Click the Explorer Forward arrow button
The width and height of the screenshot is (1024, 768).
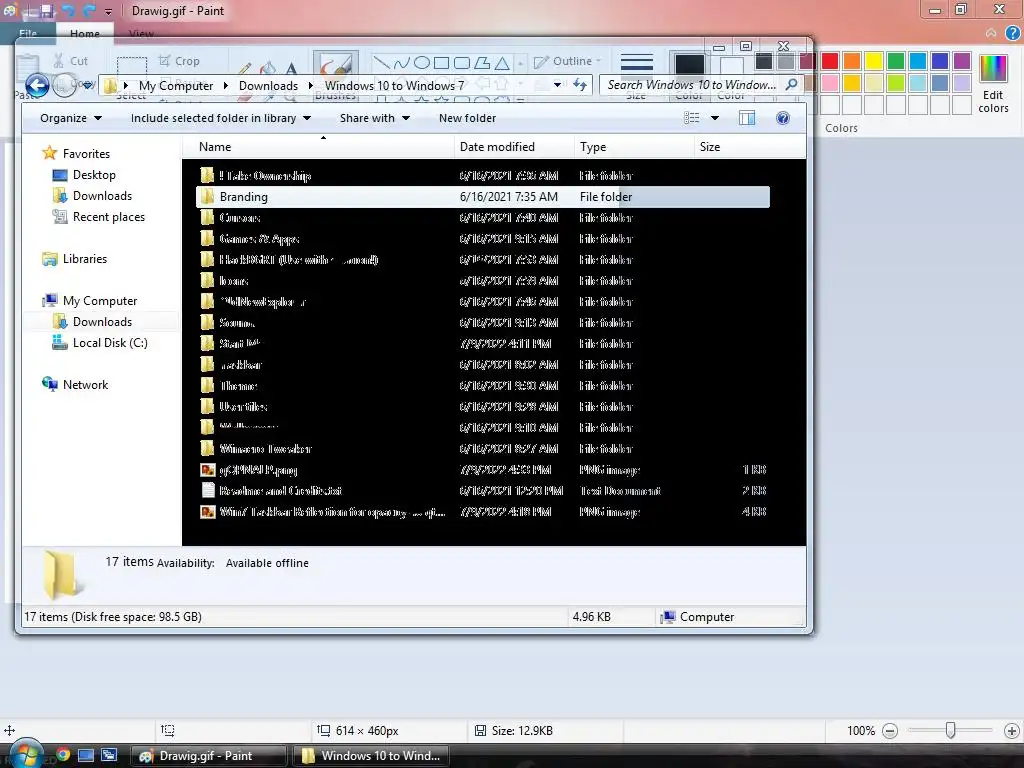point(64,85)
